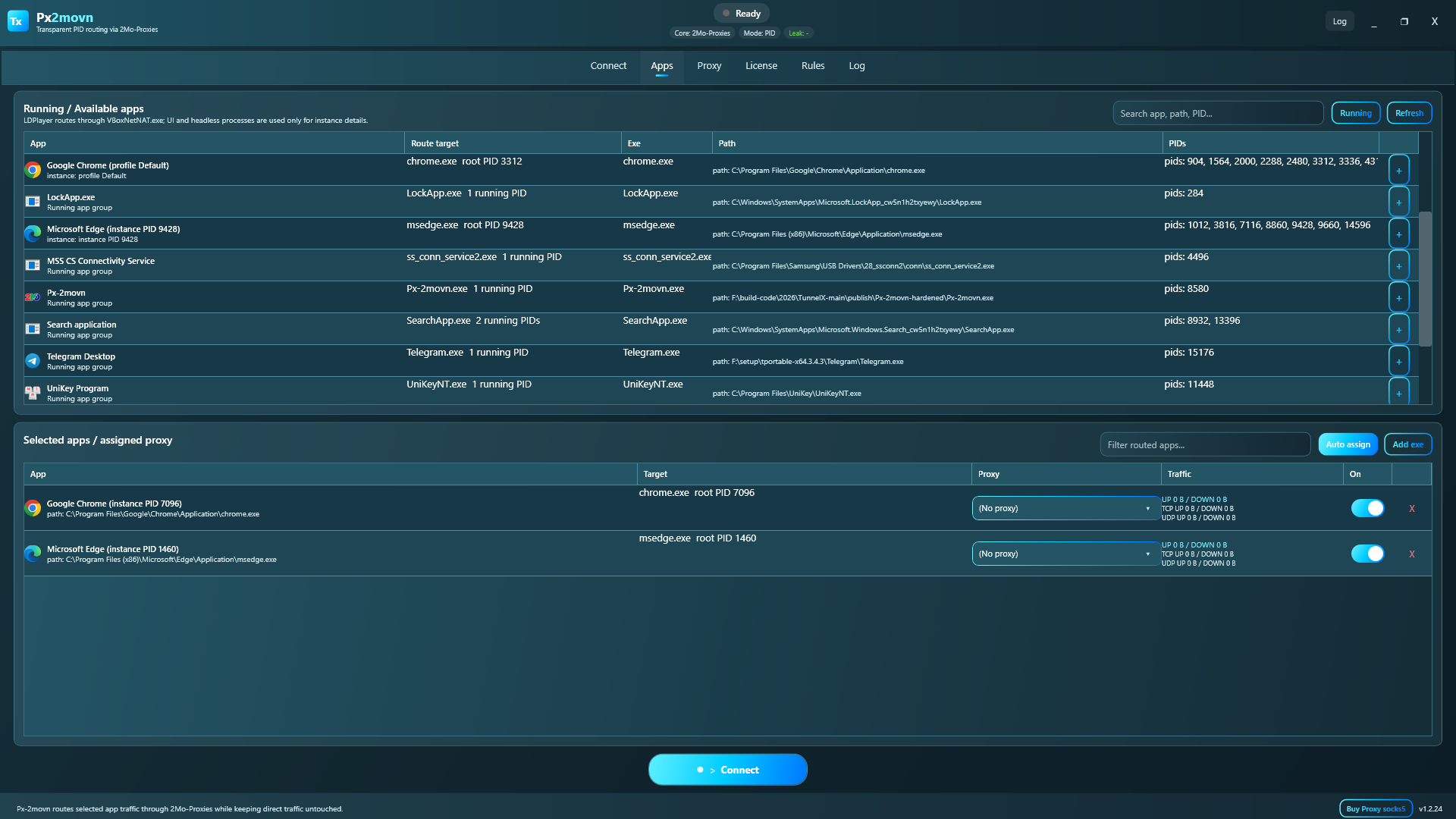Screen dimensions: 1456x819
Task: Click the UniKey Program icon
Action: coord(33,393)
